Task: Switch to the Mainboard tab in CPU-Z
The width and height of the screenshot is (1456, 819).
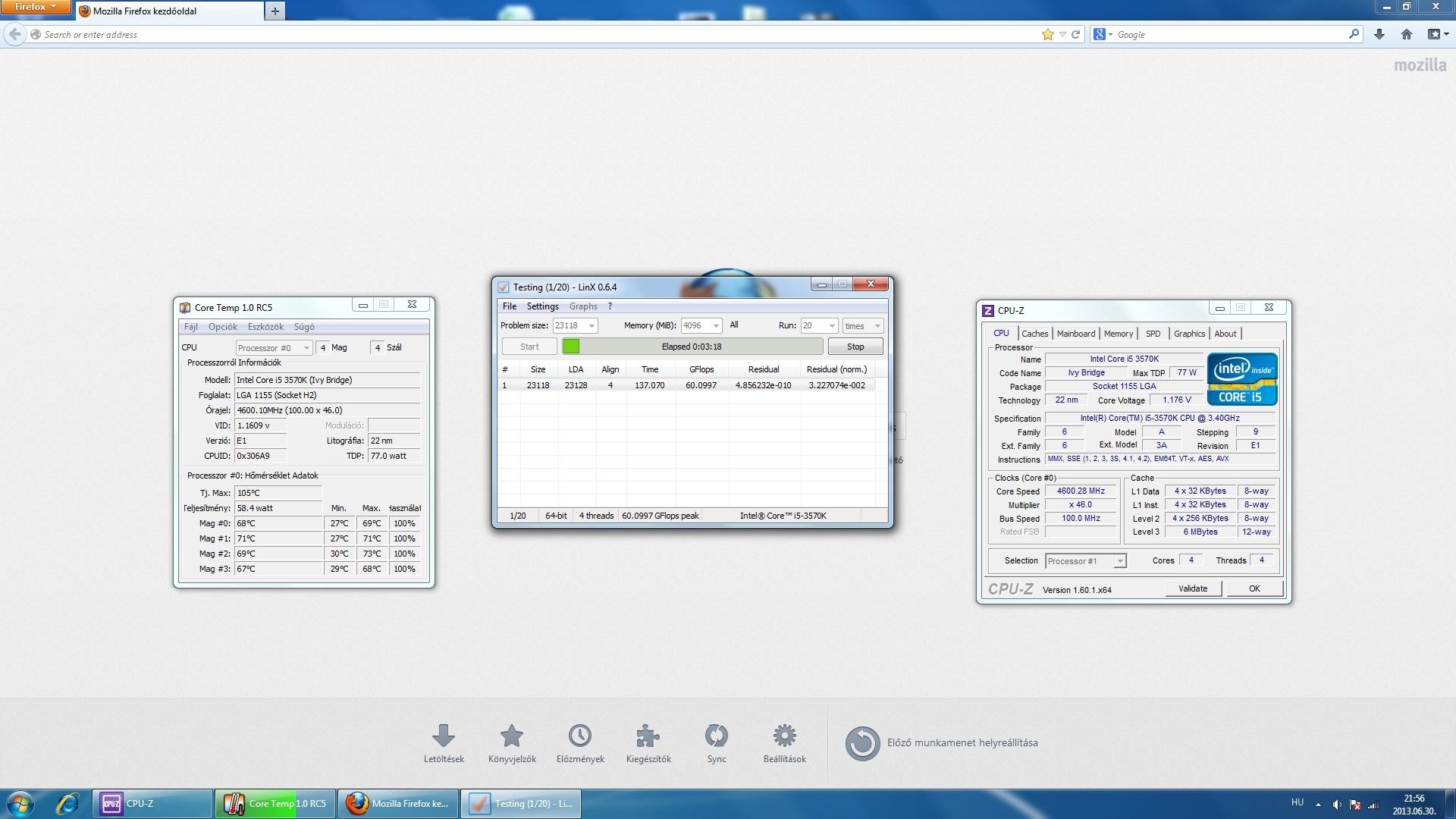Action: point(1075,334)
